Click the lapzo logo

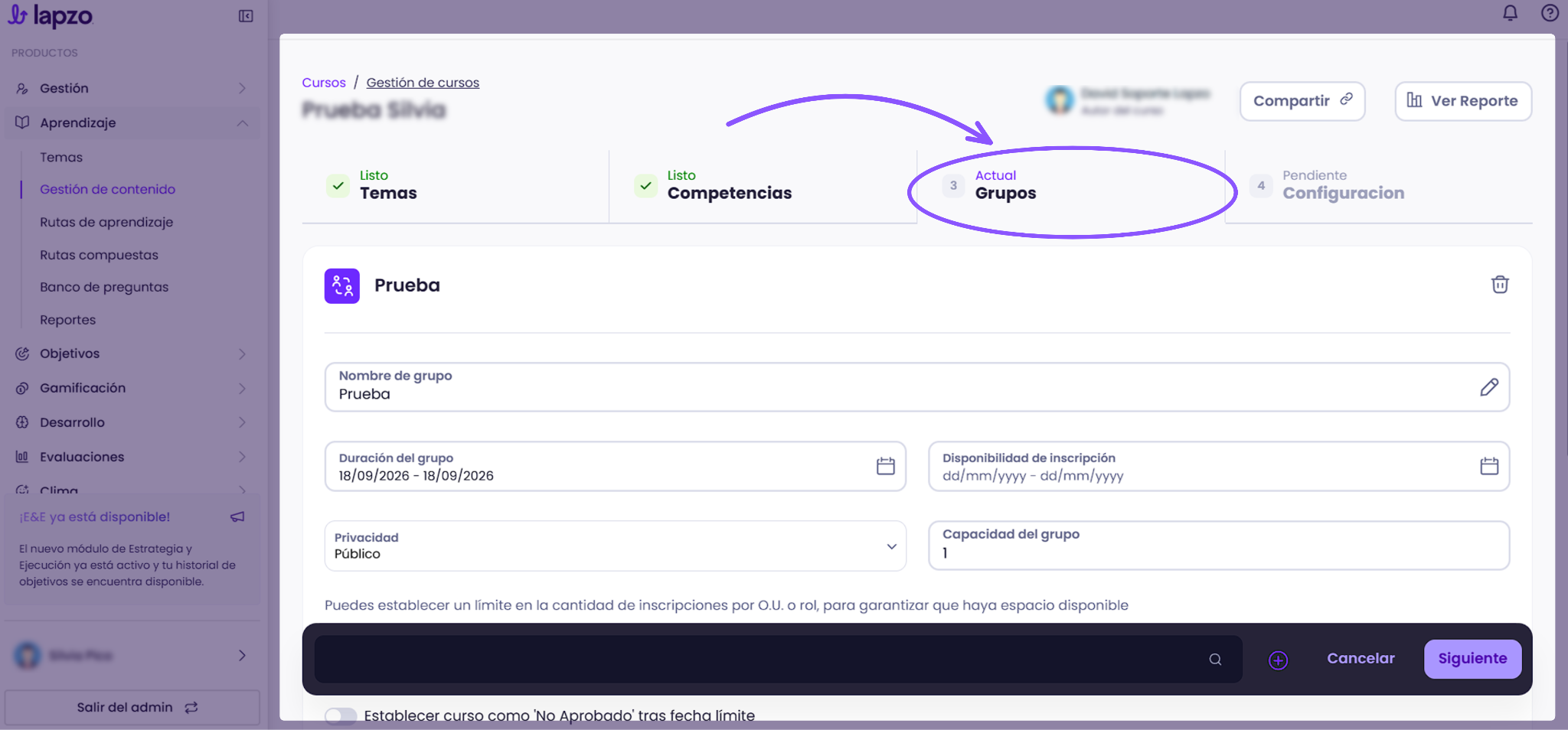[x=51, y=16]
